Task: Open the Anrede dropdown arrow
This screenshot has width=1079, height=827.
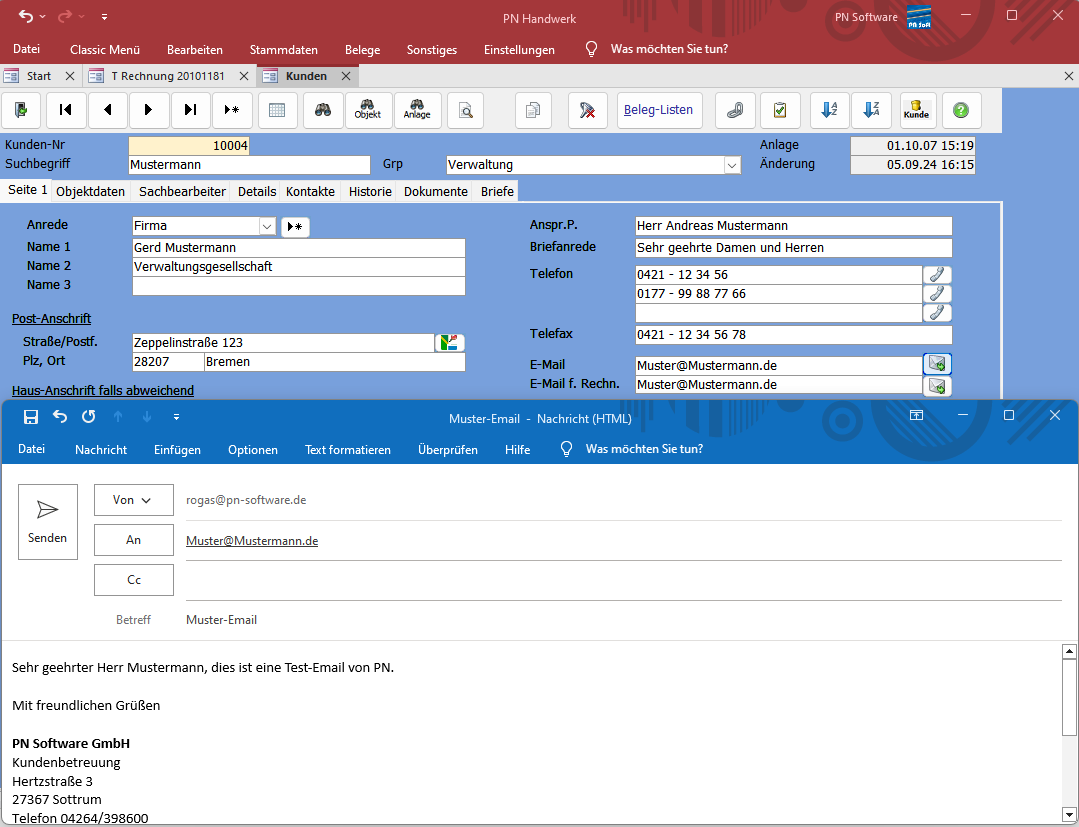Action: (x=267, y=226)
